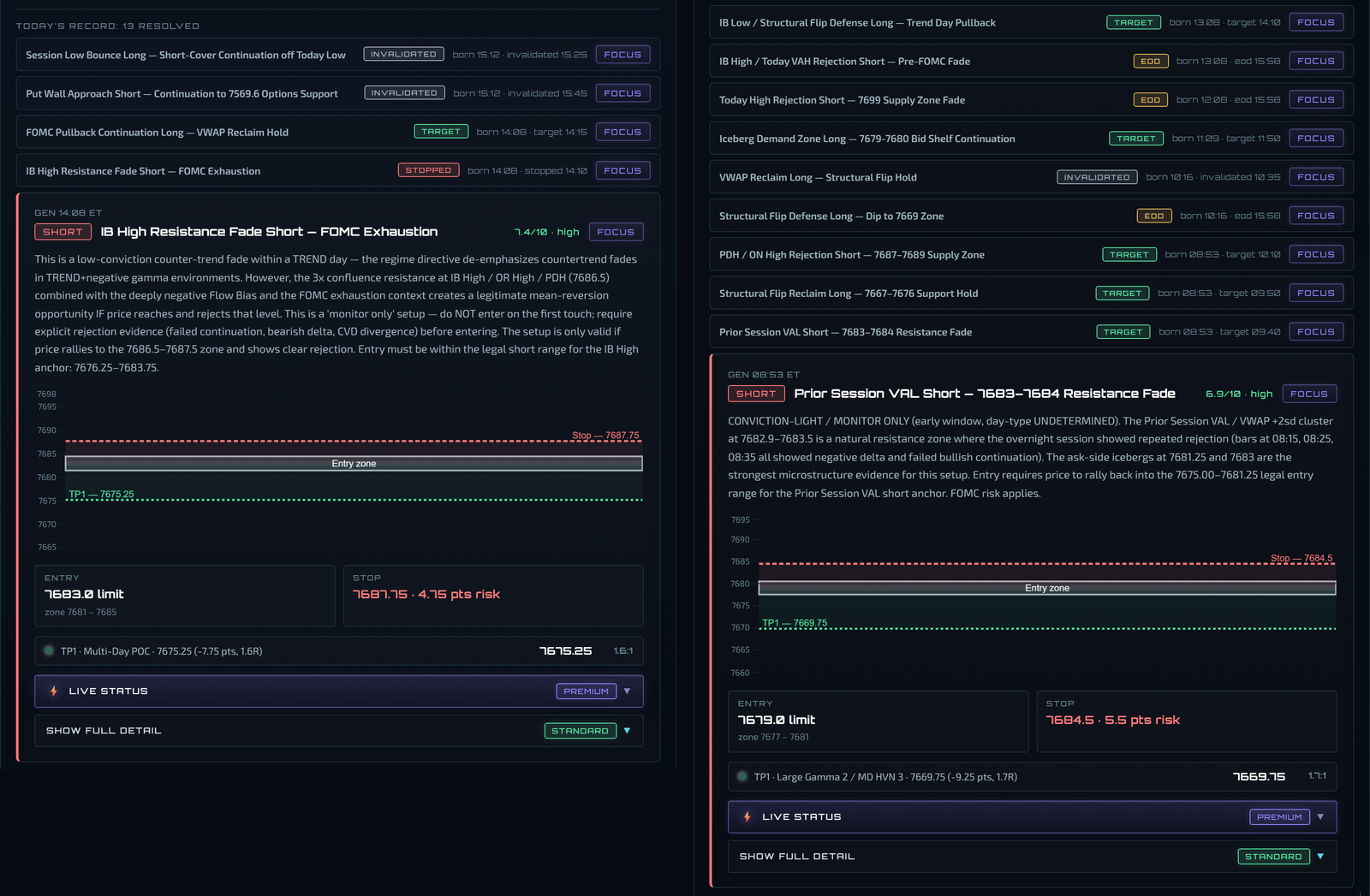Focus PDH / ON High Rejection Short row
The image size is (1370, 896).
(1316, 254)
